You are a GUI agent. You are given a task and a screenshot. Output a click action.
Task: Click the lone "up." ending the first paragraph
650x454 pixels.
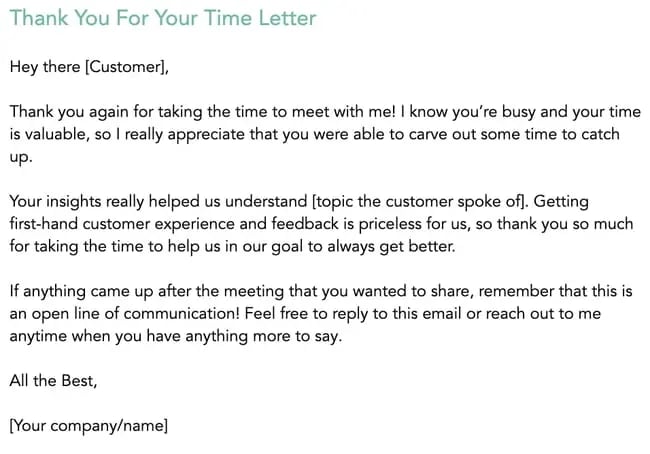coord(21,156)
